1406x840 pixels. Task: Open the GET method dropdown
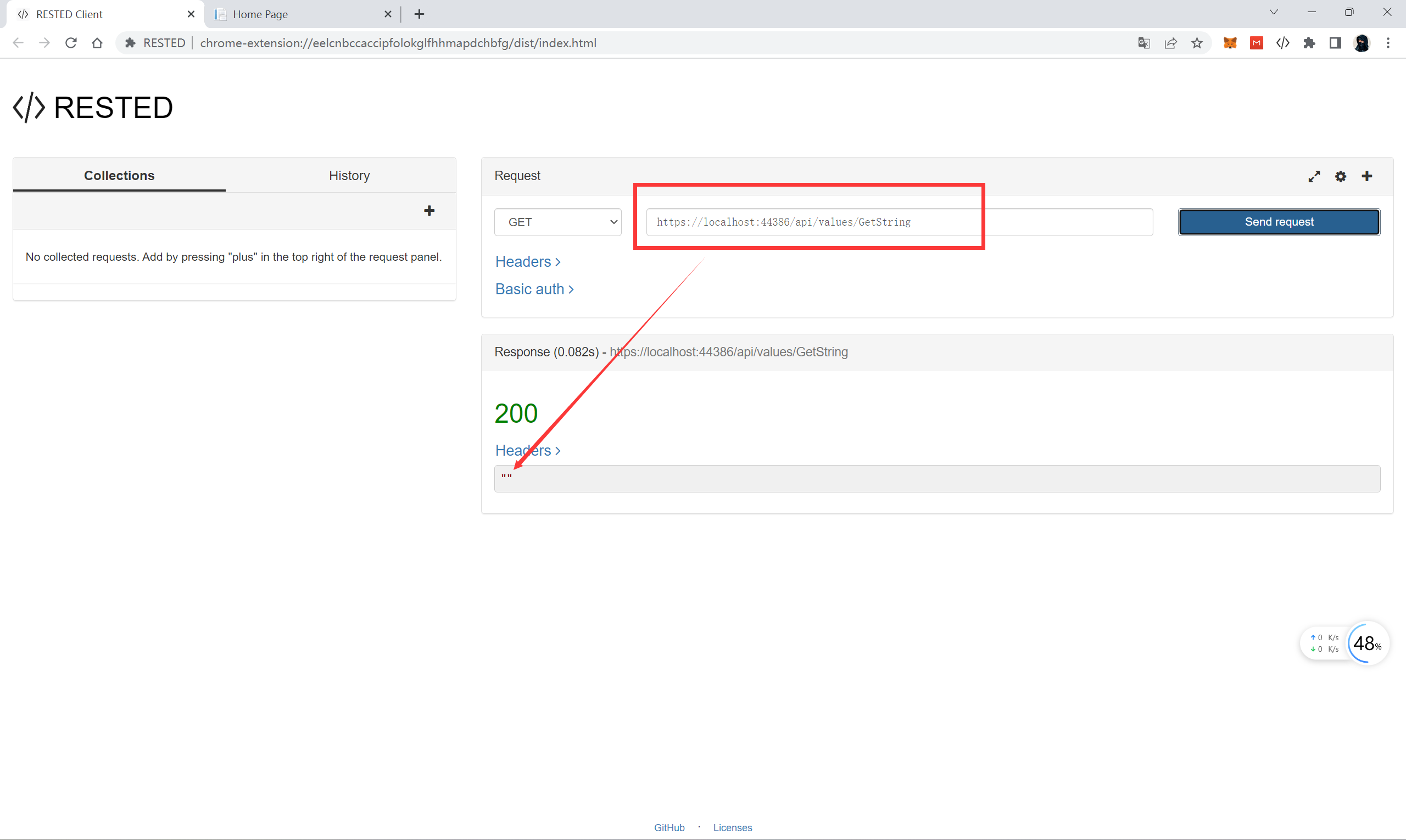point(557,222)
